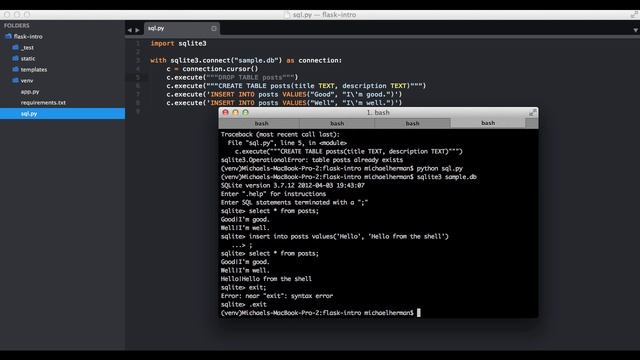Viewport: 640px width, 360px height.
Task: Expand the _test folder
Action: [x=27, y=47]
